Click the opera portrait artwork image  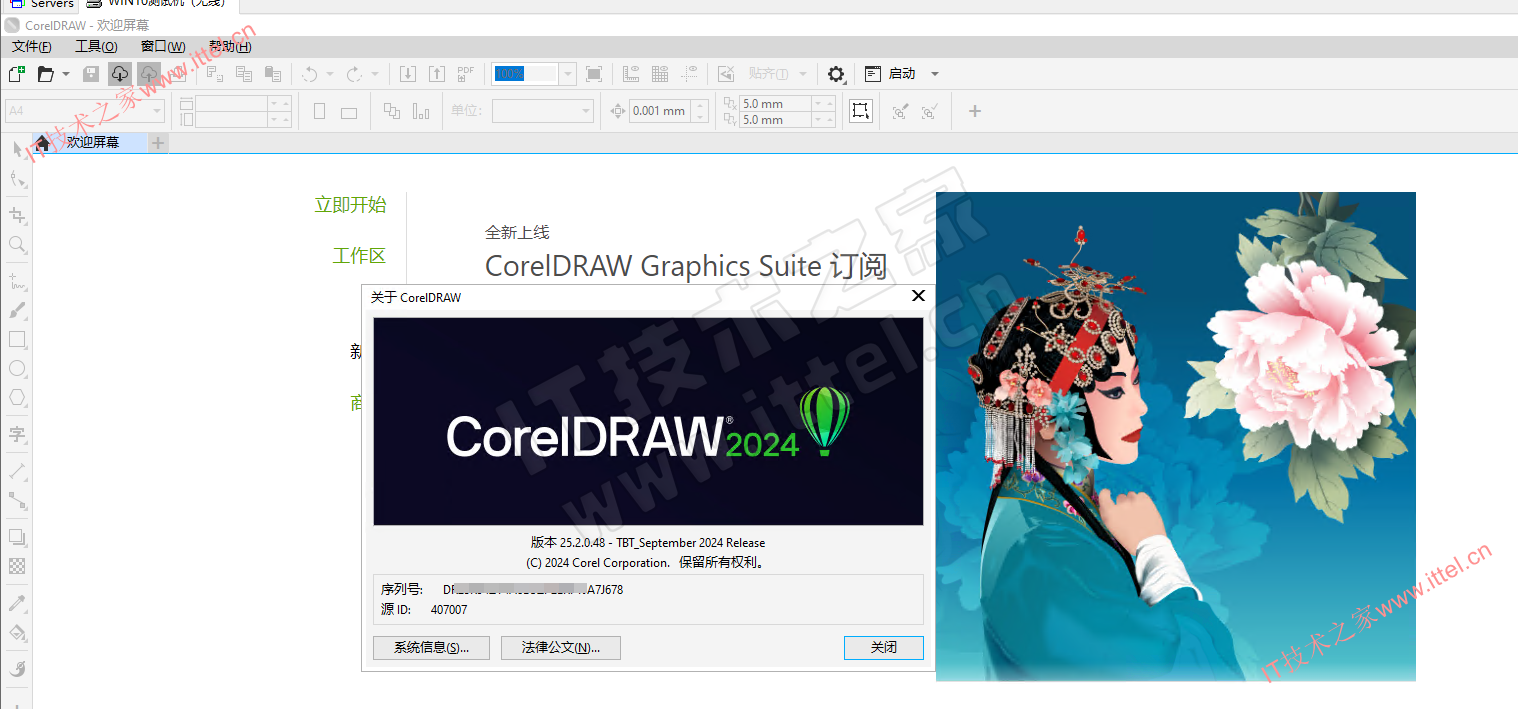tap(1176, 437)
